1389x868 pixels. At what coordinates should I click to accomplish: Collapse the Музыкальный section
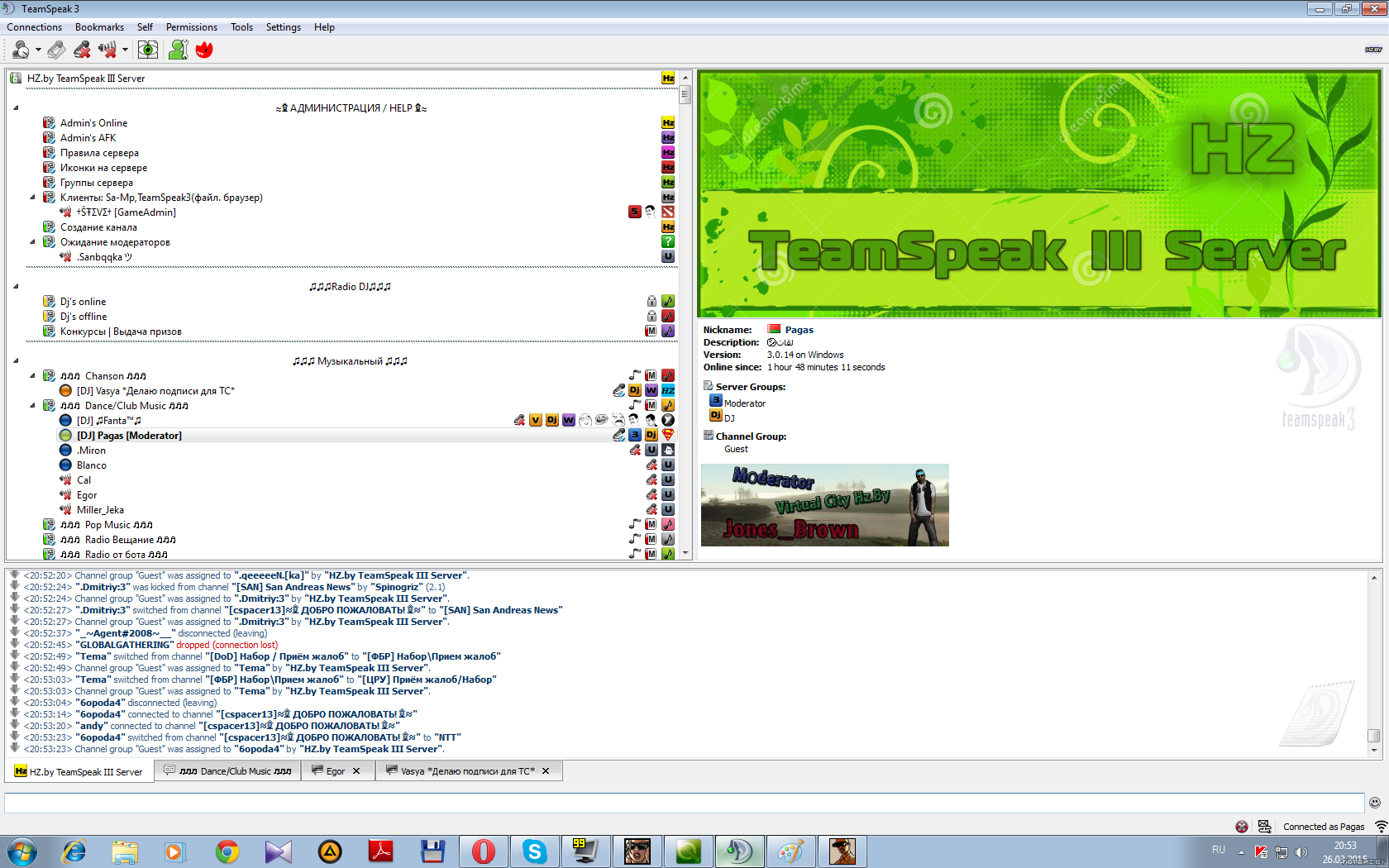pos(16,361)
